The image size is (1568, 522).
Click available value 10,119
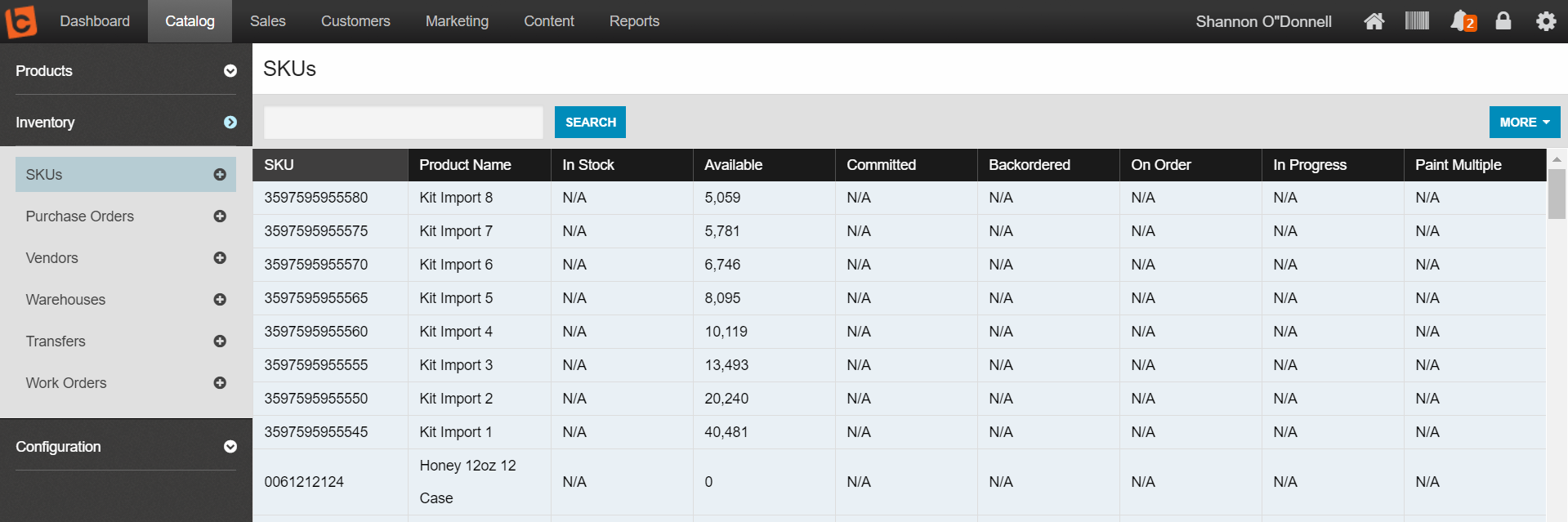[726, 332]
